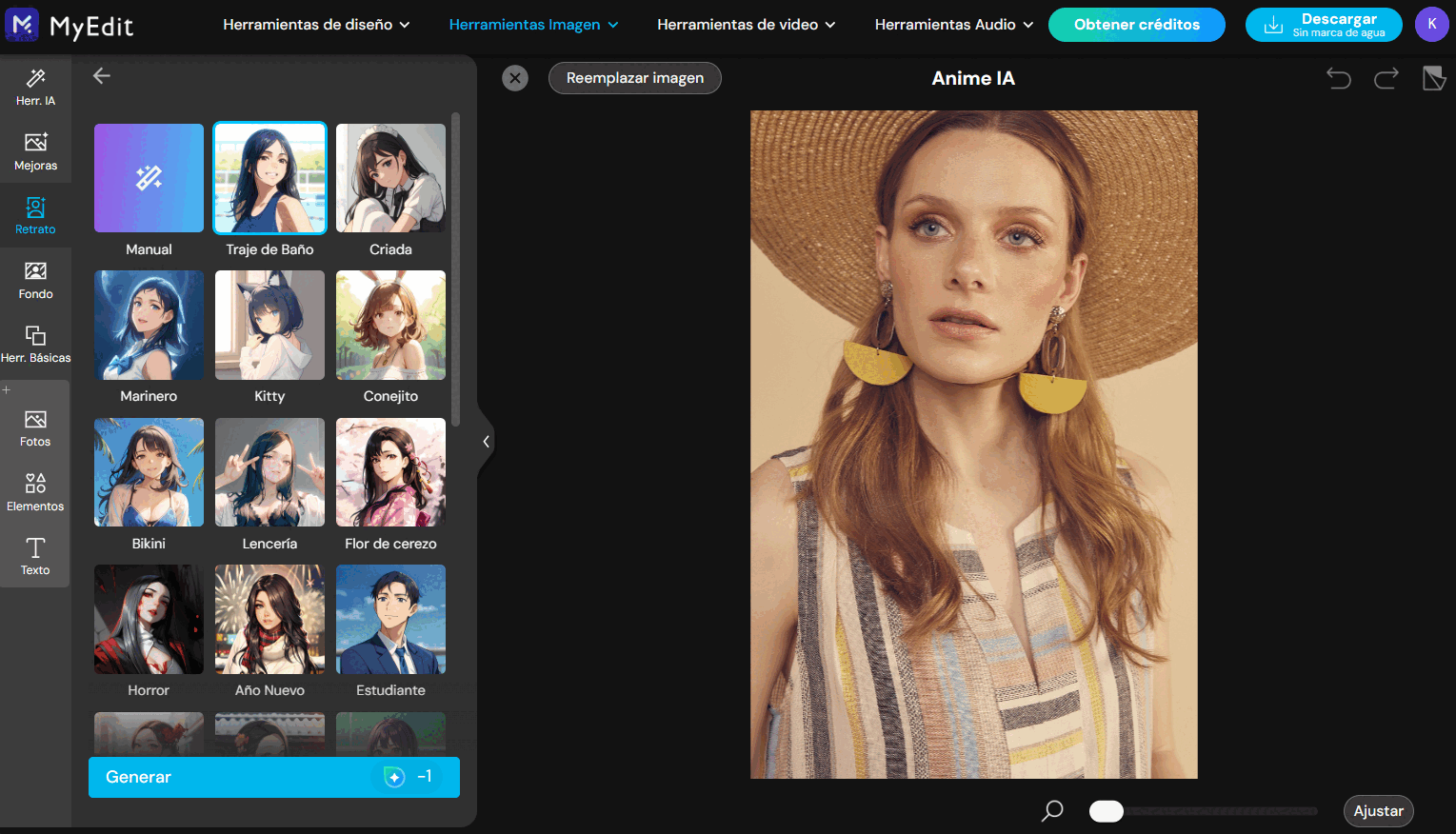This screenshot has width=1456, height=834.
Task: Open Herr. Básicas basic tools
Action: 35,344
